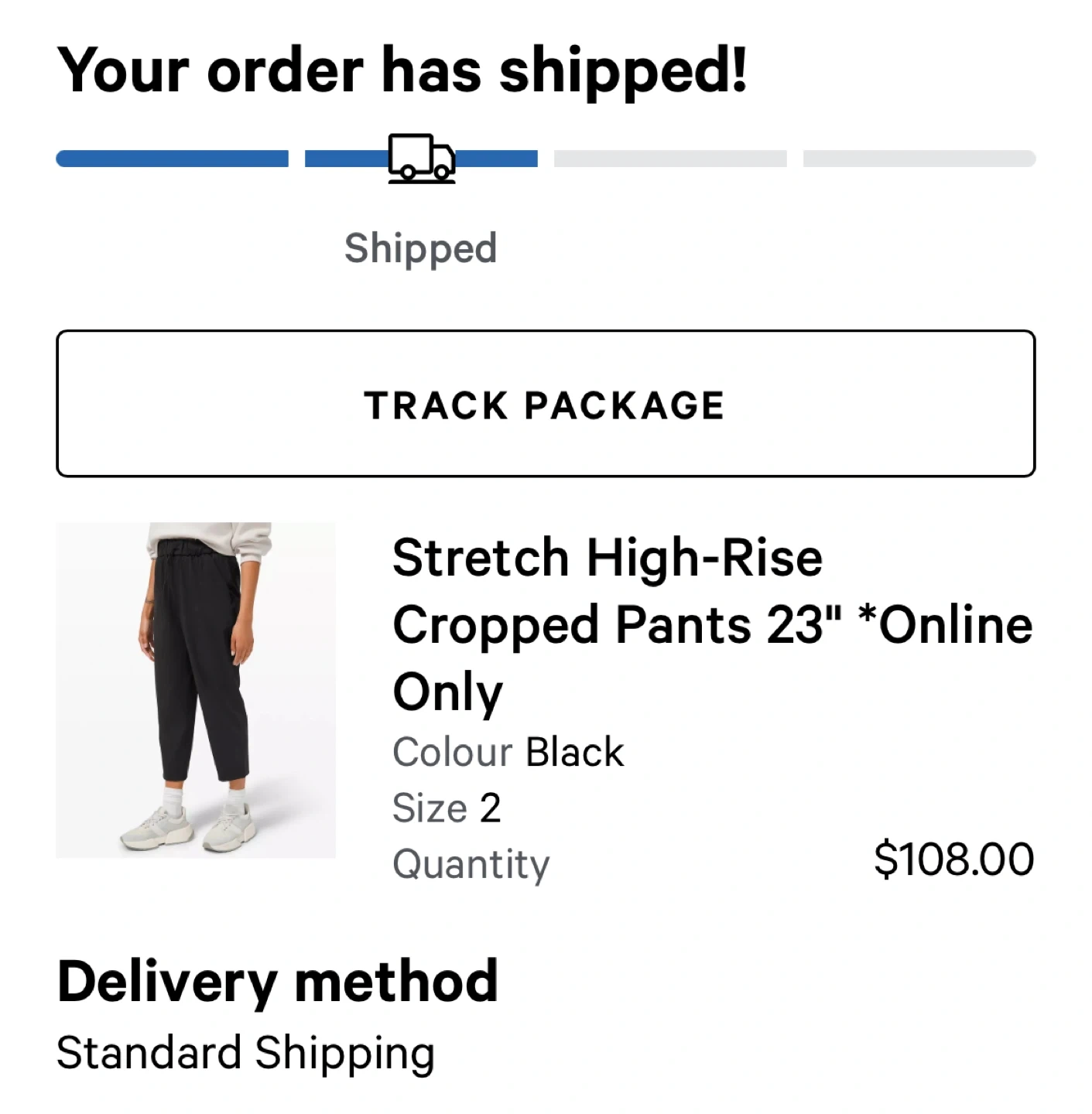Click the Size label

tap(430, 808)
